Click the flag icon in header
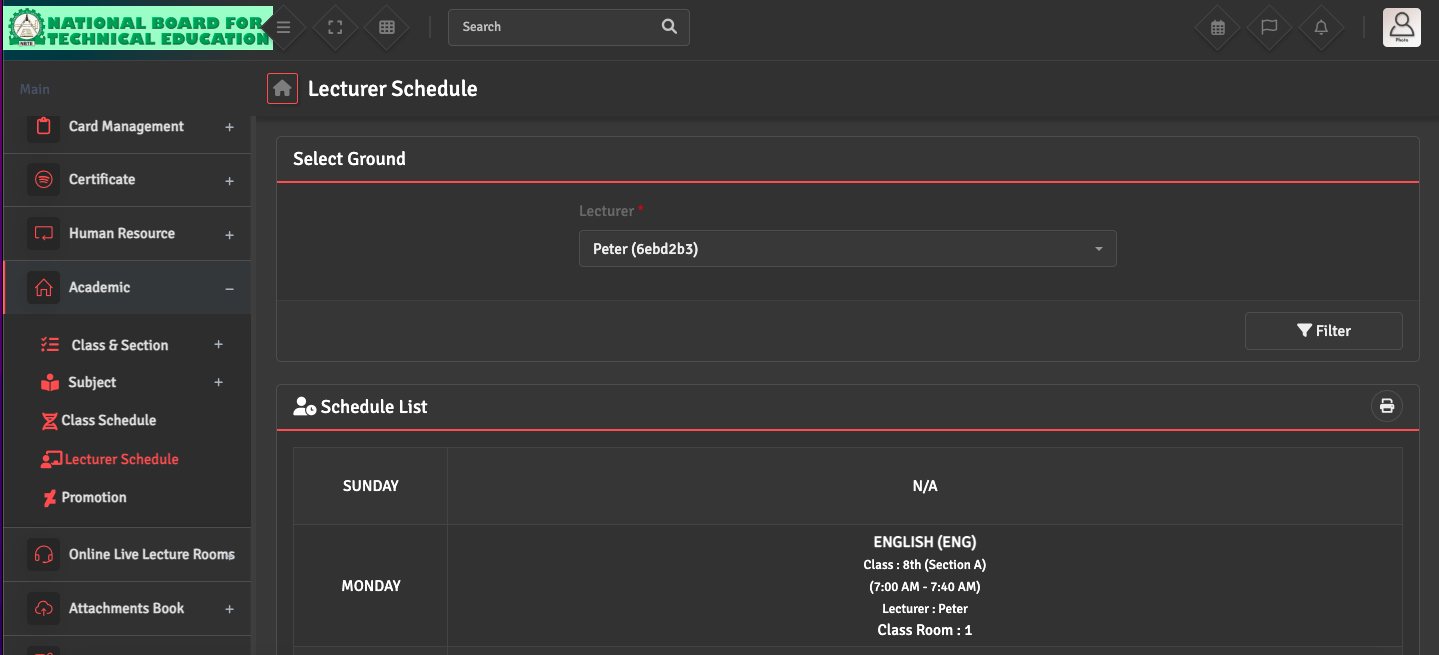The image size is (1439, 655). click(1269, 28)
